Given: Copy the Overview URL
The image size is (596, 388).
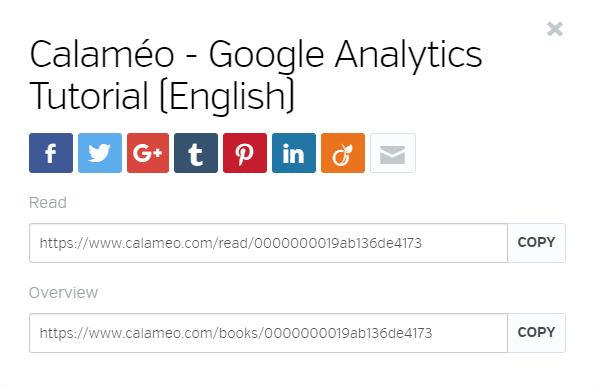Looking at the screenshot, I should click(537, 333).
